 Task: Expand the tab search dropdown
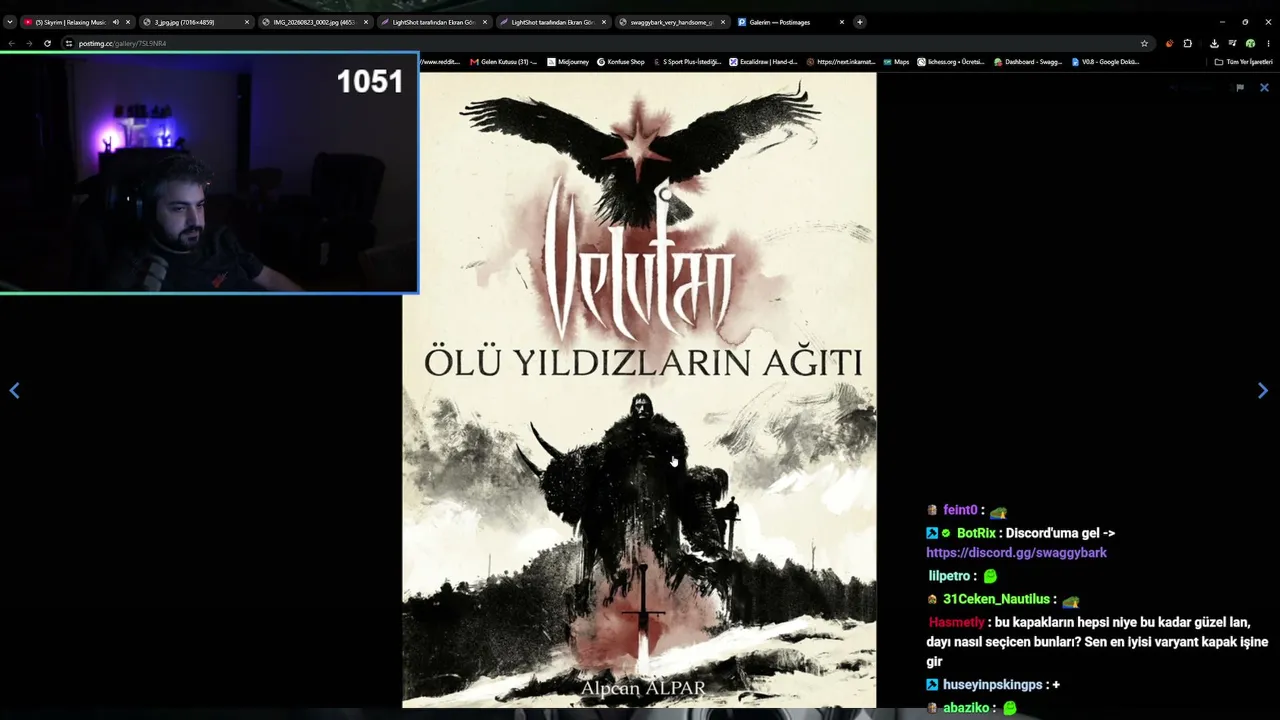pos(10,22)
